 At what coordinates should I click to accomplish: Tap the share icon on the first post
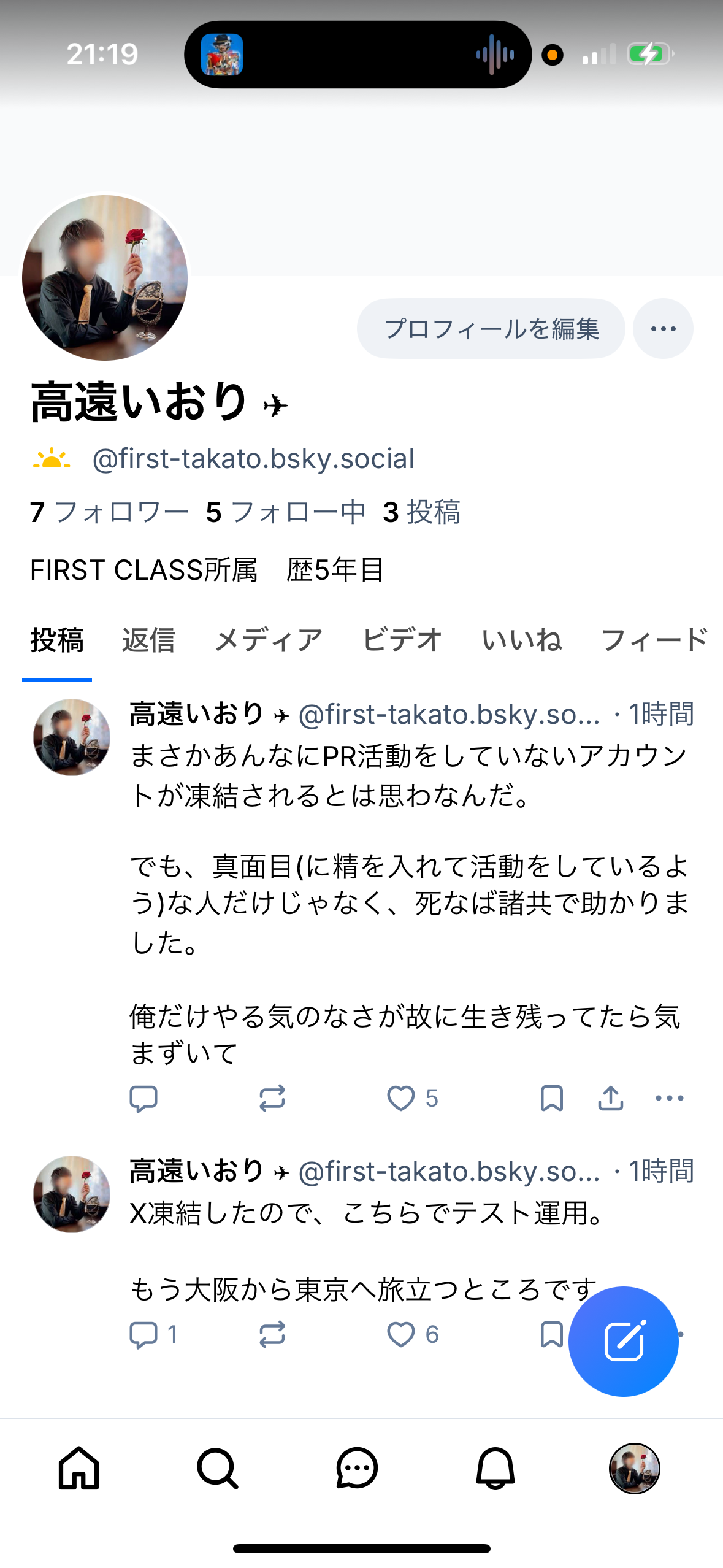(x=608, y=1099)
